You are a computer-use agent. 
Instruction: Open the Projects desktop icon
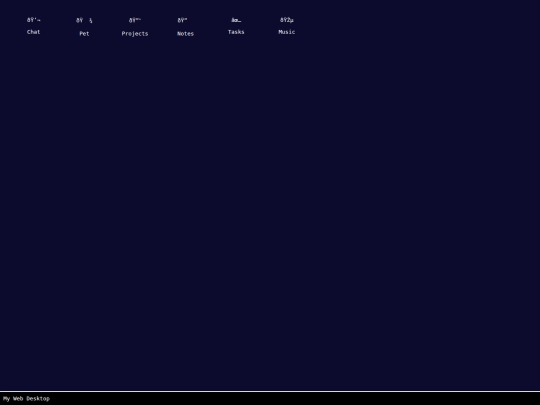(135, 27)
